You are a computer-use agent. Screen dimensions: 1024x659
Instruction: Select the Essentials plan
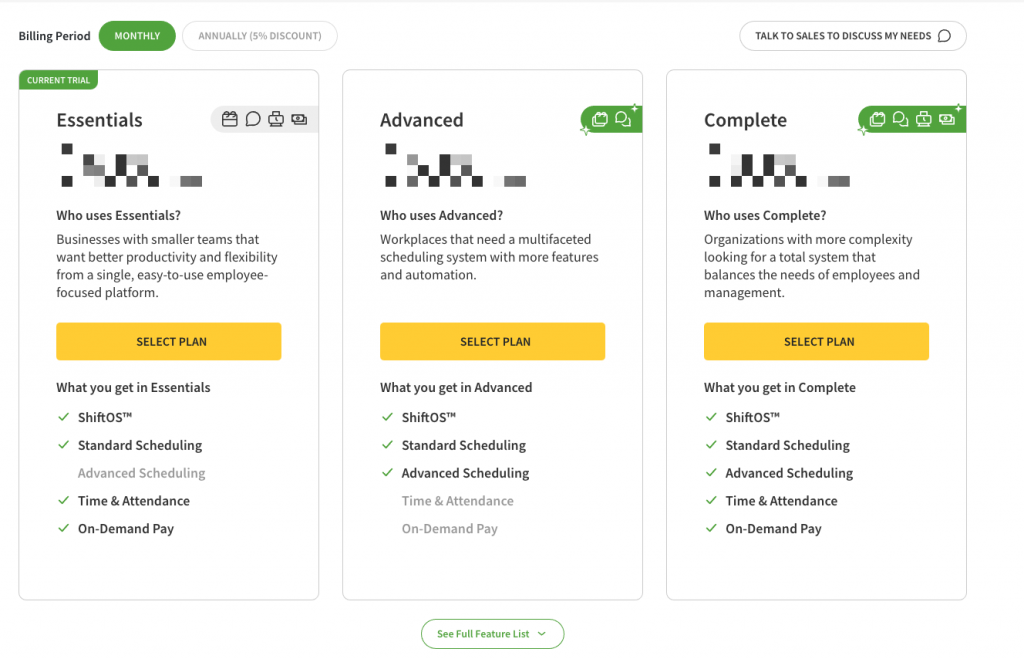click(x=169, y=341)
